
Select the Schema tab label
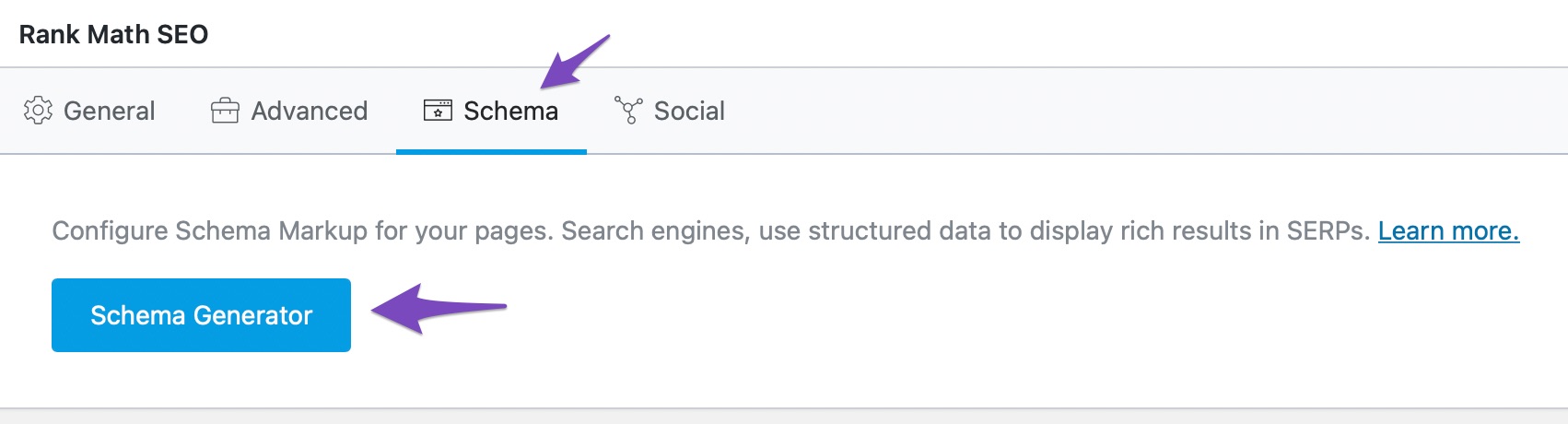(x=510, y=111)
